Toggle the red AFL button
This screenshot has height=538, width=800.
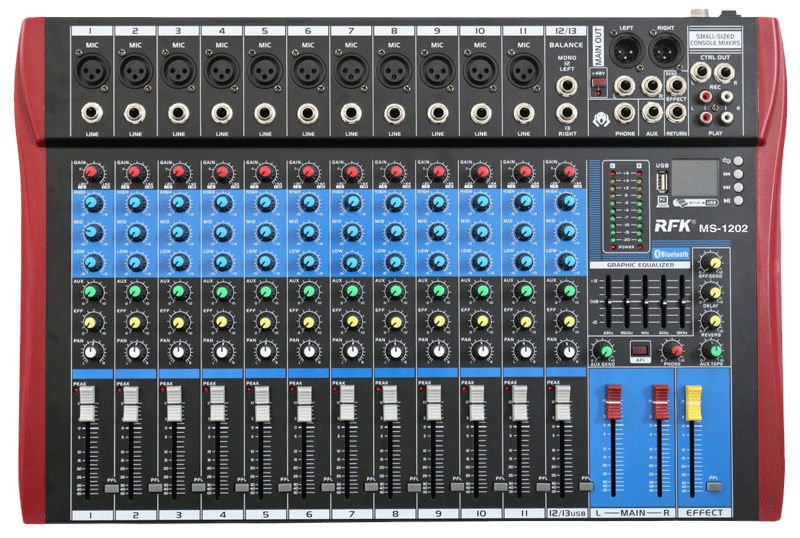[x=640, y=350]
